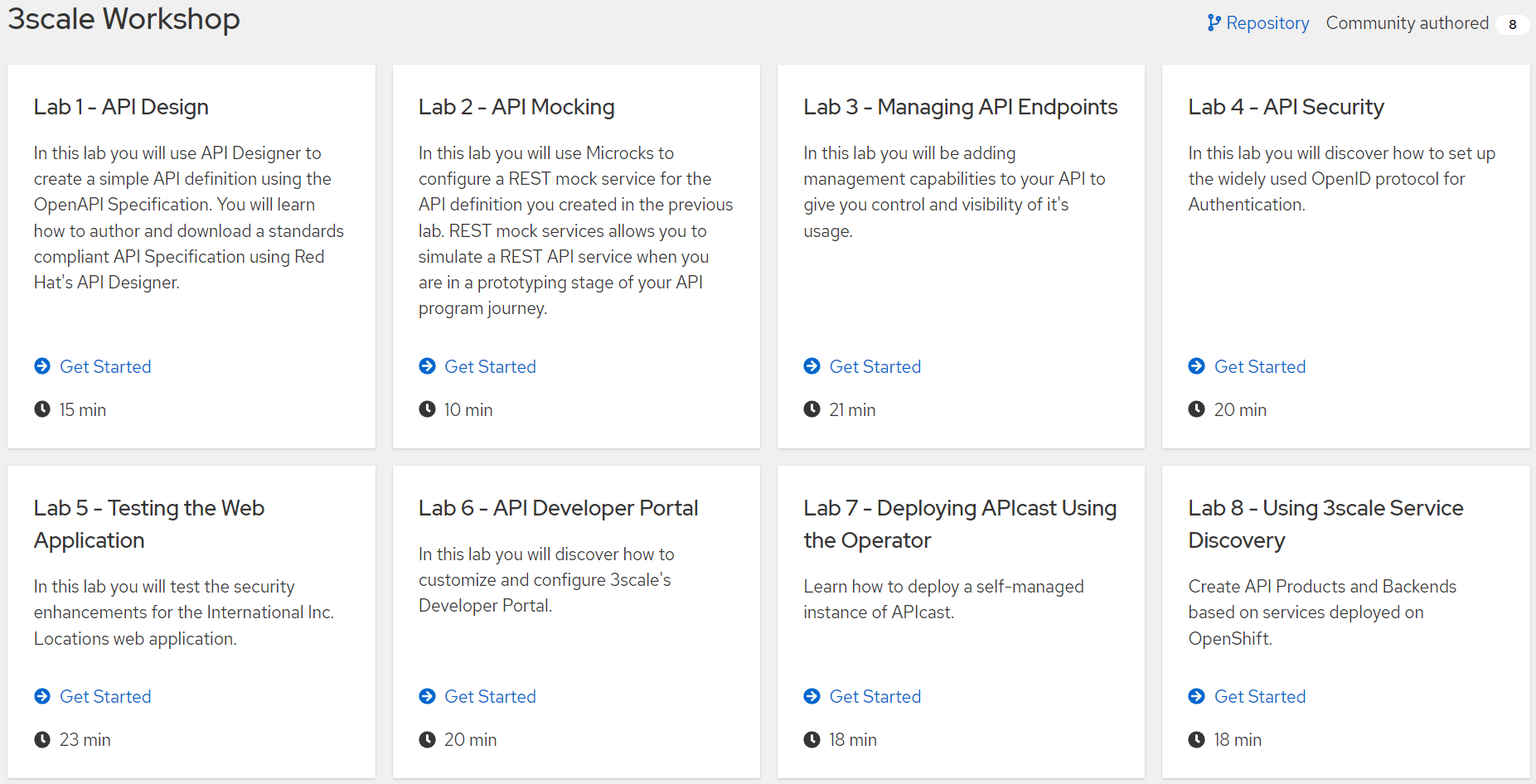The height and width of the screenshot is (784, 1536).
Task: Click the clock icon beside 23 min
Action: [42, 739]
